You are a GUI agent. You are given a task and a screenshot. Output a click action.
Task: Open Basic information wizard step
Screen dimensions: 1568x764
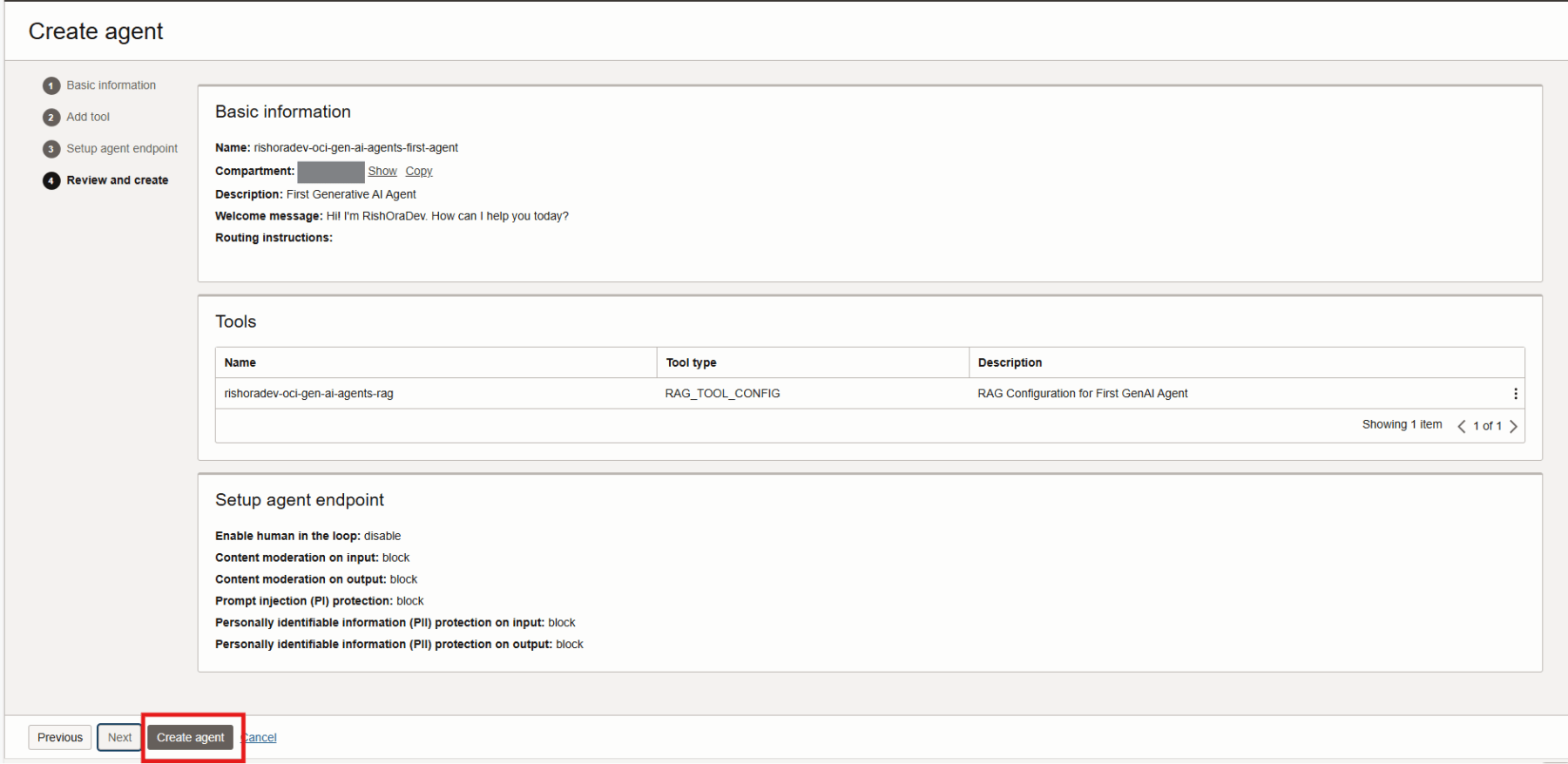tap(111, 85)
